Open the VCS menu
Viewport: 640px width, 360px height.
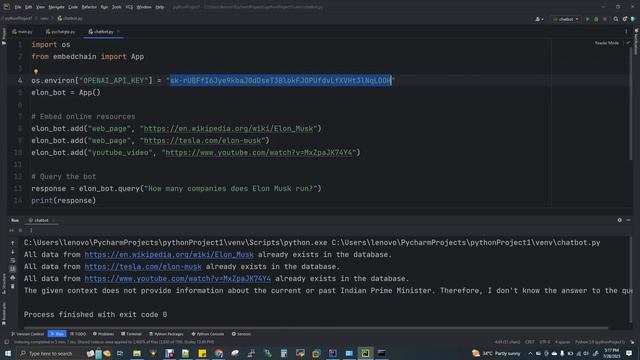click(x=129, y=7)
